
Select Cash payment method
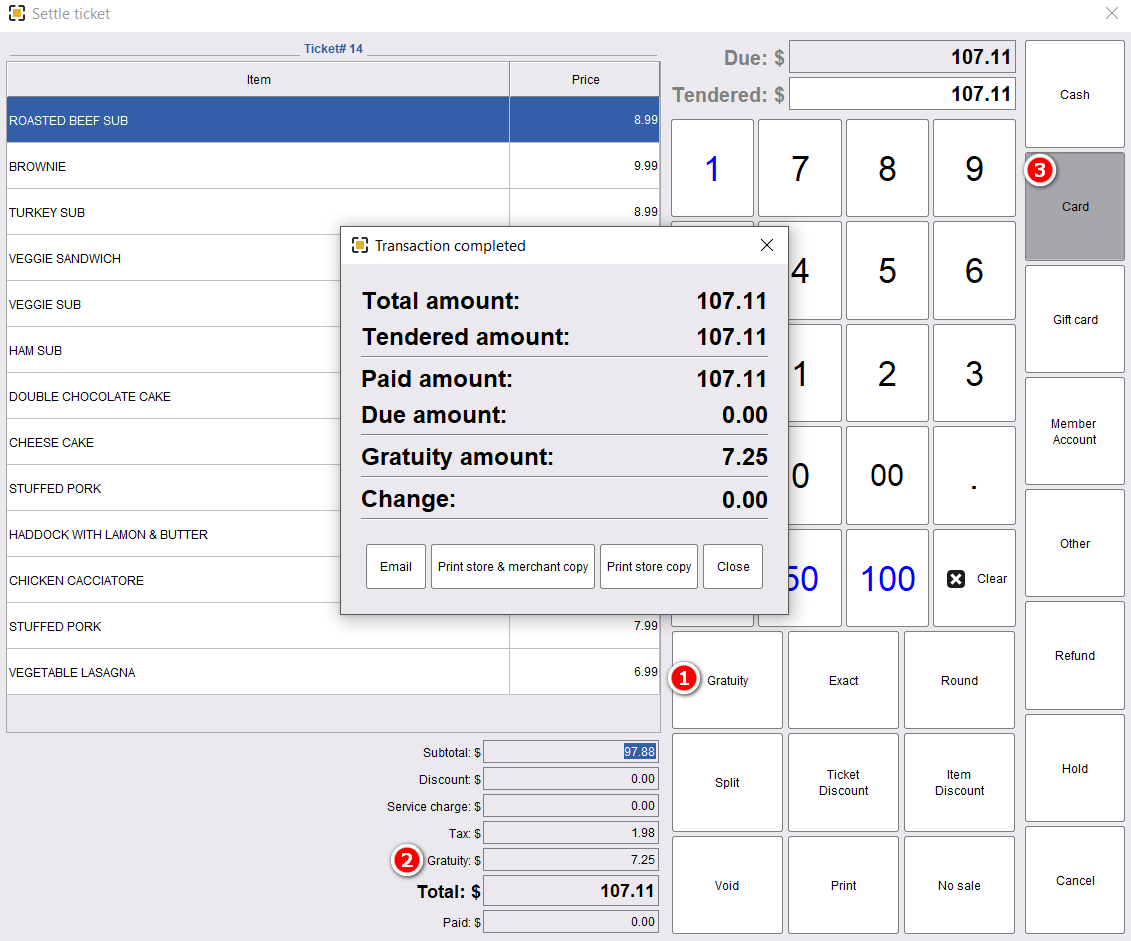click(1074, 94)
